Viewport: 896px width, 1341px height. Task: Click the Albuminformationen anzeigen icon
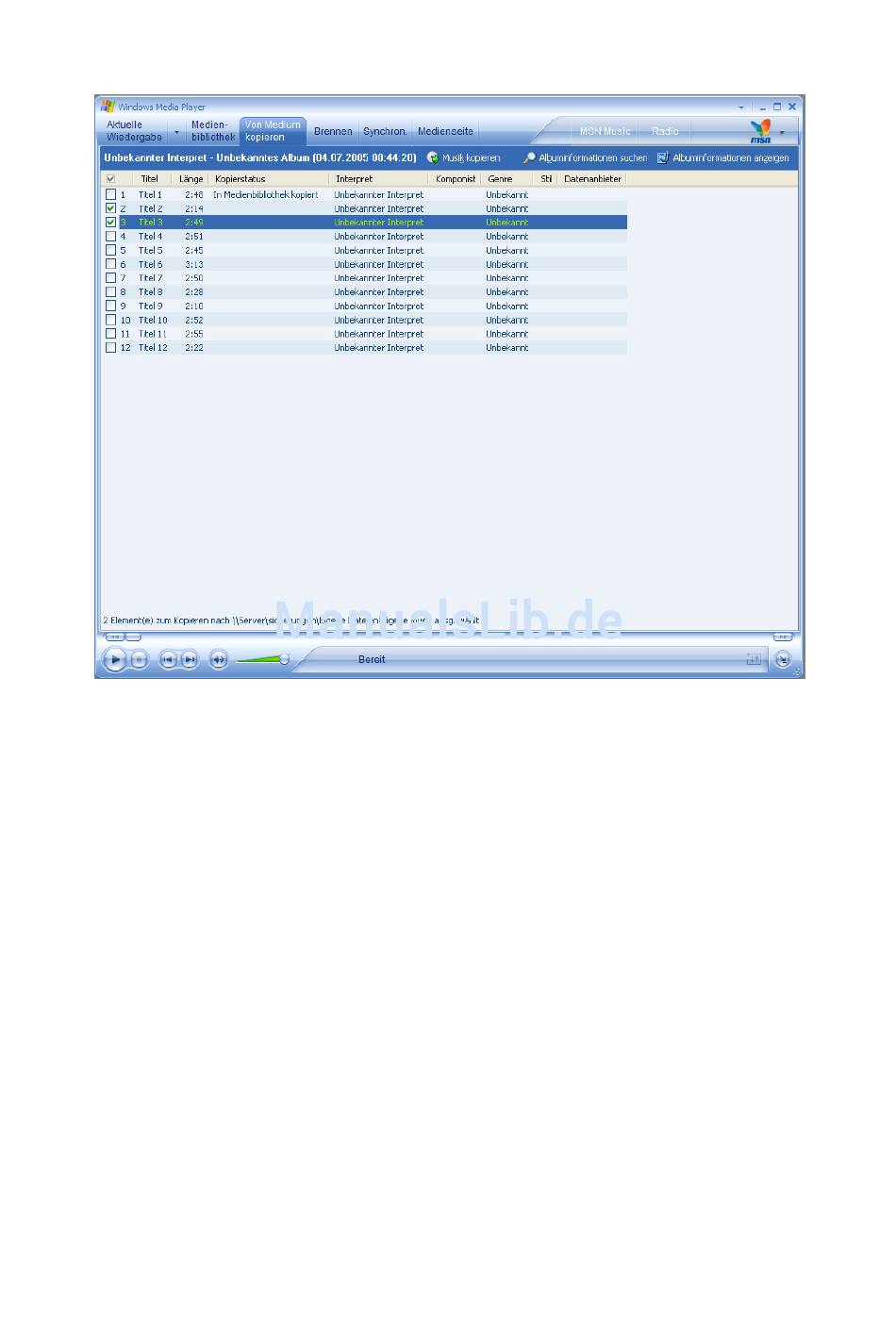pos(663,157)
